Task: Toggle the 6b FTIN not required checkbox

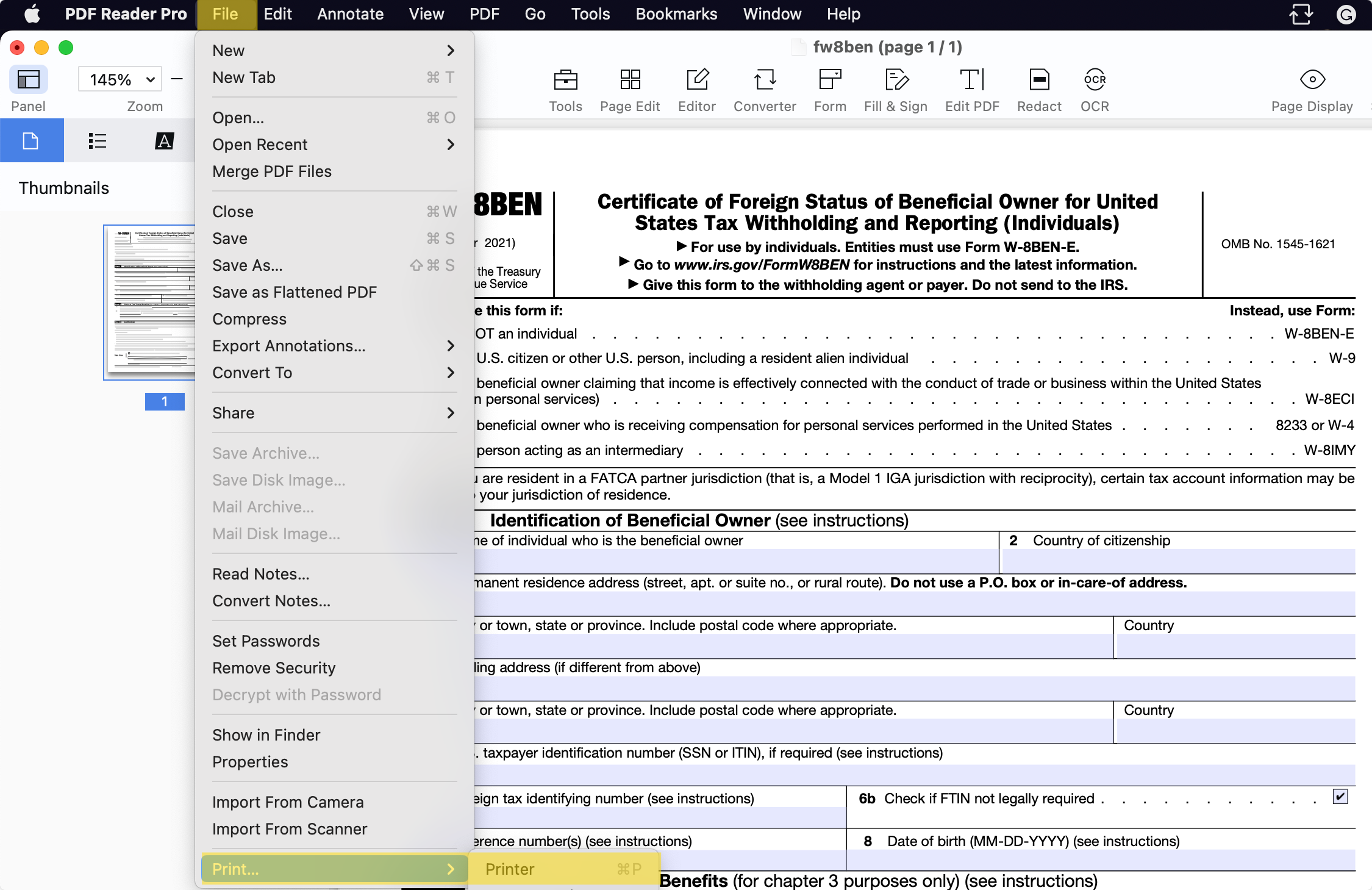Action: point(1340,797)
